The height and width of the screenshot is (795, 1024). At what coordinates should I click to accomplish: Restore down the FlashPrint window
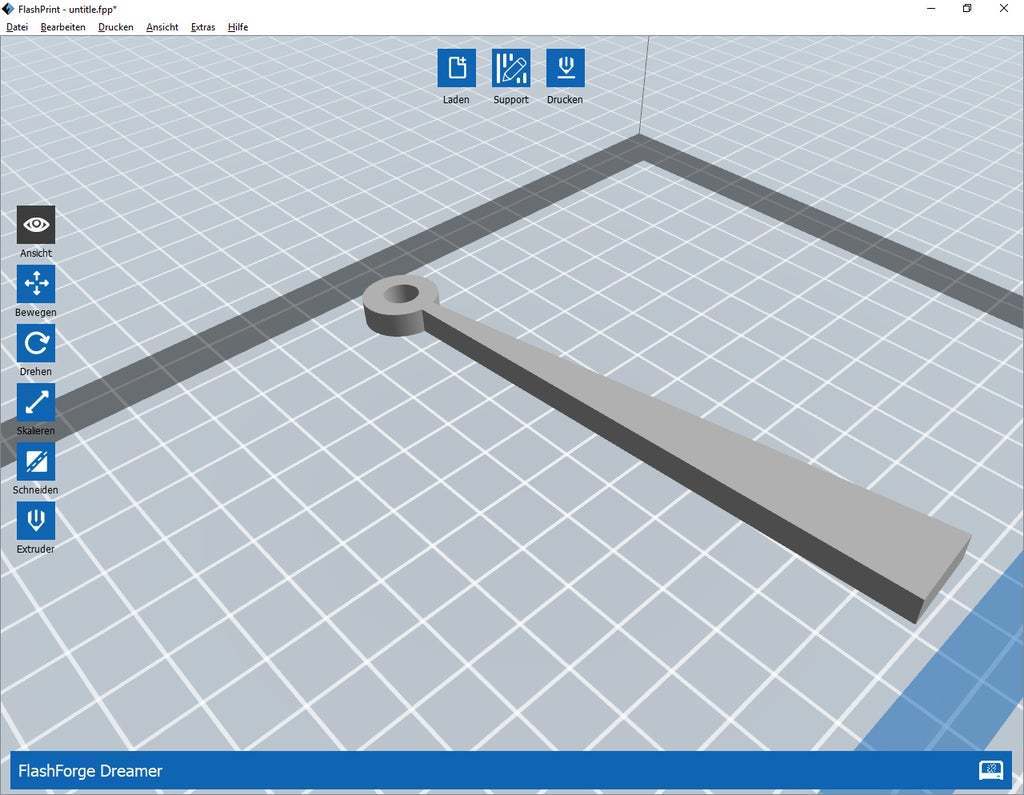coord(967,8)
